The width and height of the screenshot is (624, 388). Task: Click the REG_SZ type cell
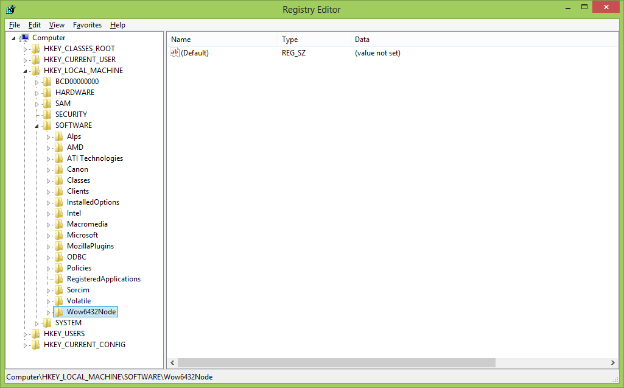(294, 53)
